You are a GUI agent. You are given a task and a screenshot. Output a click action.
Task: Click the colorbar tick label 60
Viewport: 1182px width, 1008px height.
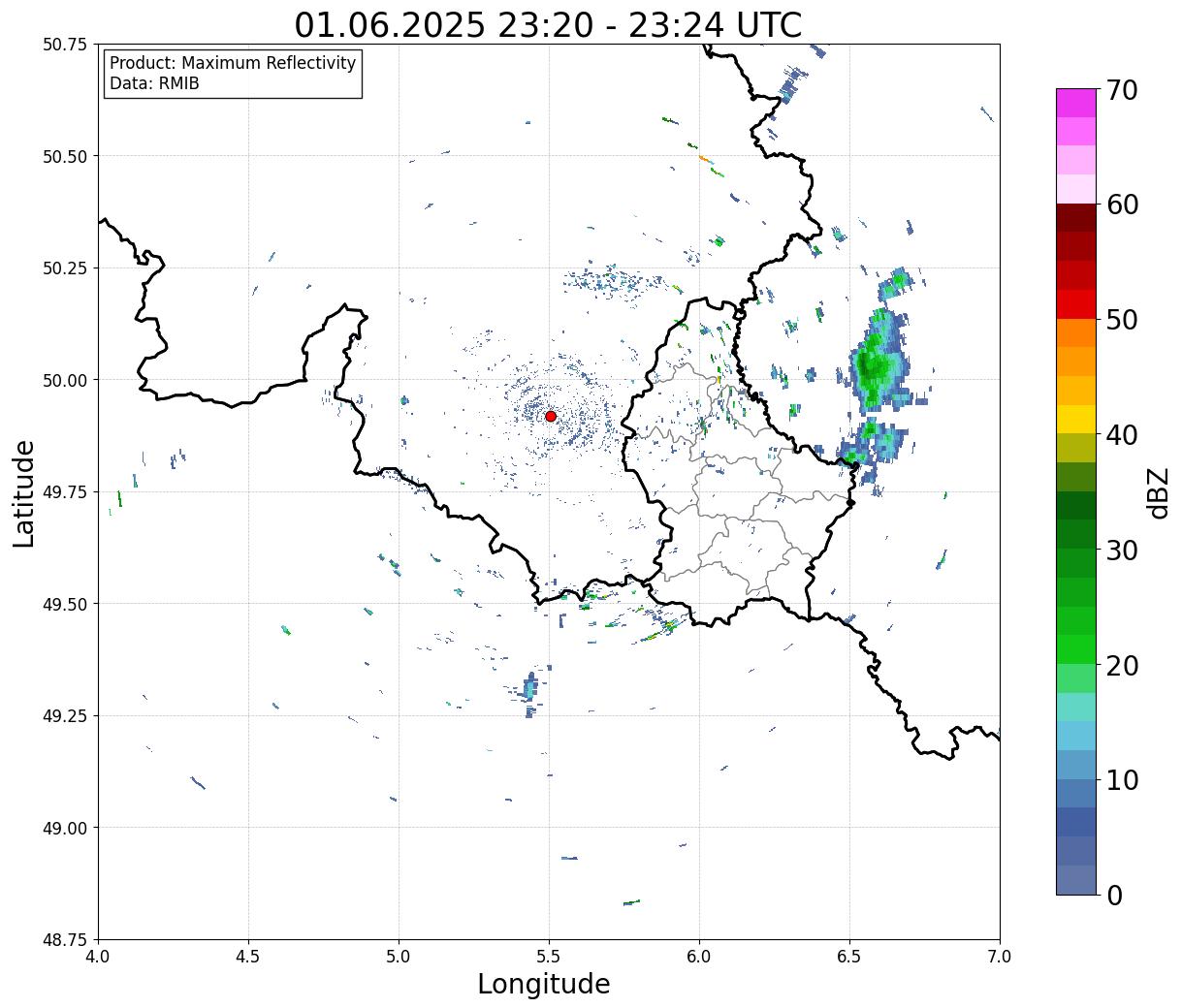click(1122, 205)
